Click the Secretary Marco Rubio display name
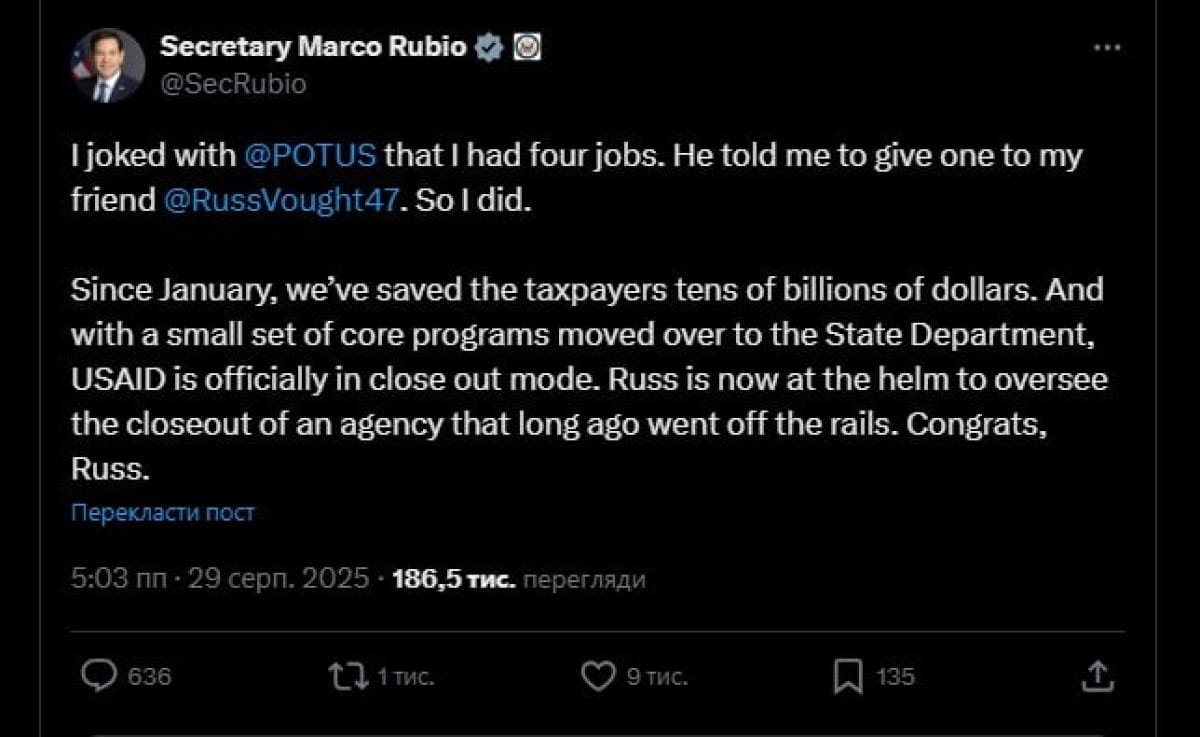 pyautogui.click(x=313, y=47)
